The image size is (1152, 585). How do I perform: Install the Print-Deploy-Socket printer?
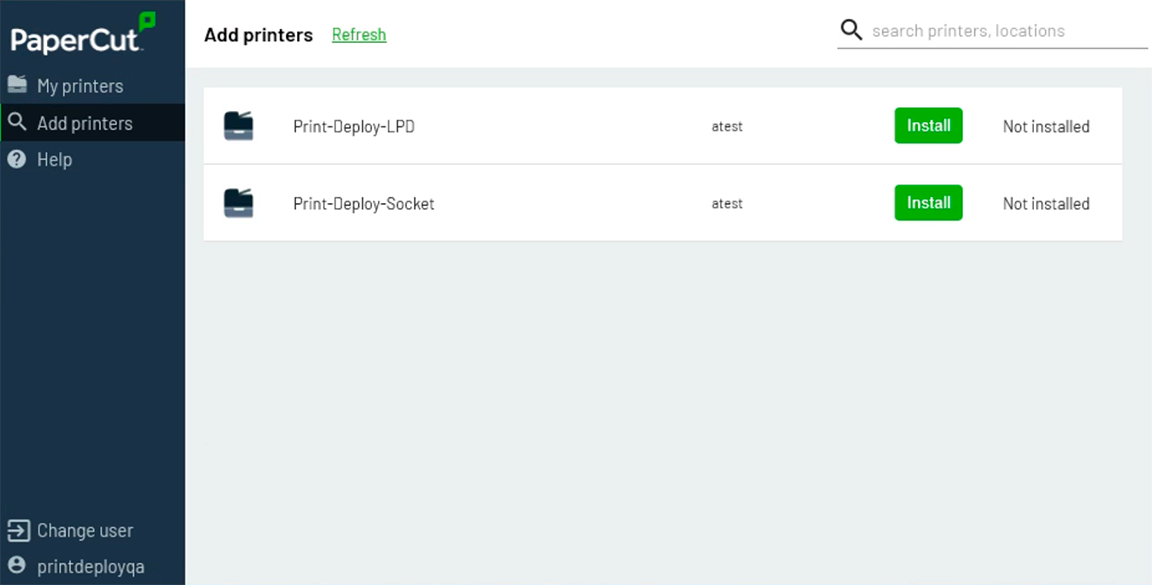coord(928,203)
